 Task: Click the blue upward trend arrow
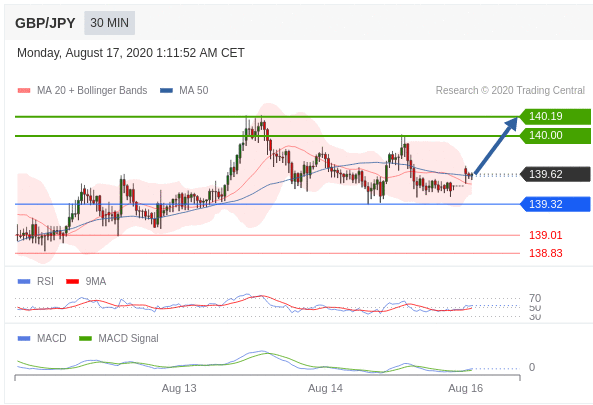[x=496, y=146]
